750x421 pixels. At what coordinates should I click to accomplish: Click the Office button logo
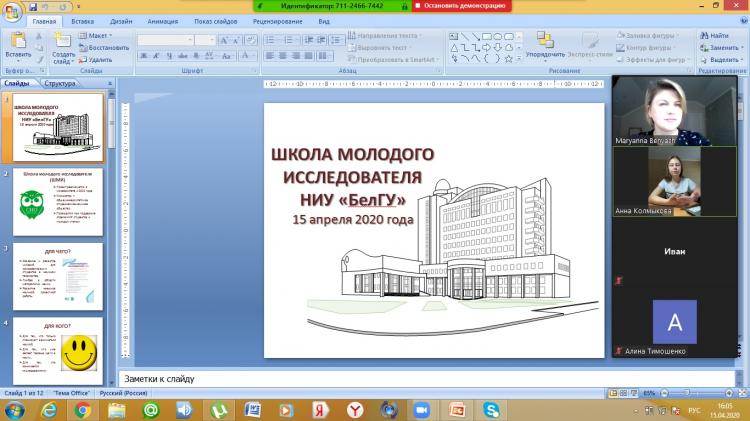click(12, 11)
